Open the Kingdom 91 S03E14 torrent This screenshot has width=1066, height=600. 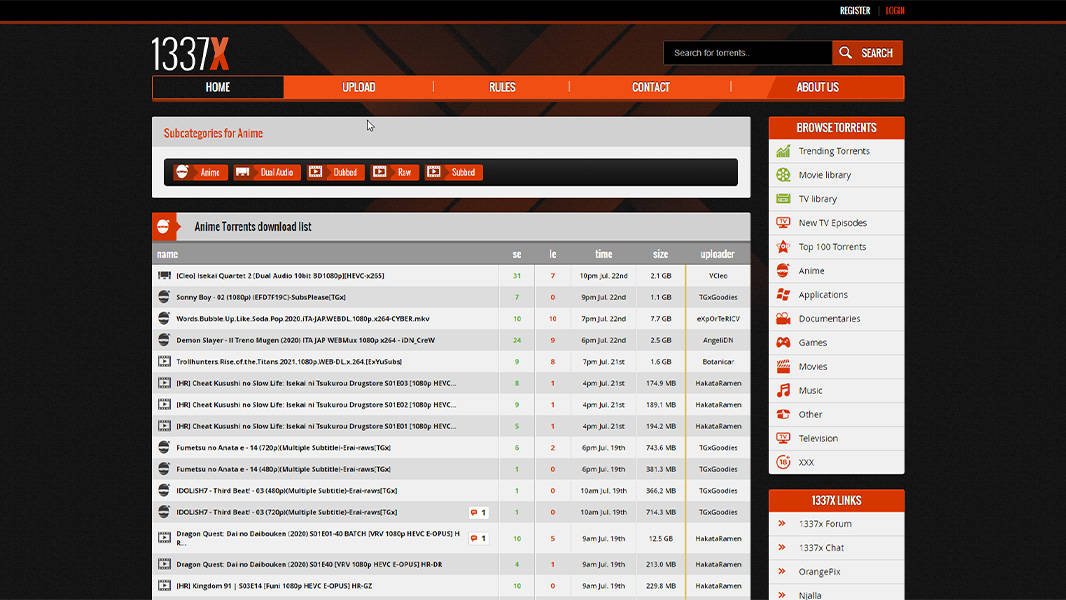coord(274,586)
